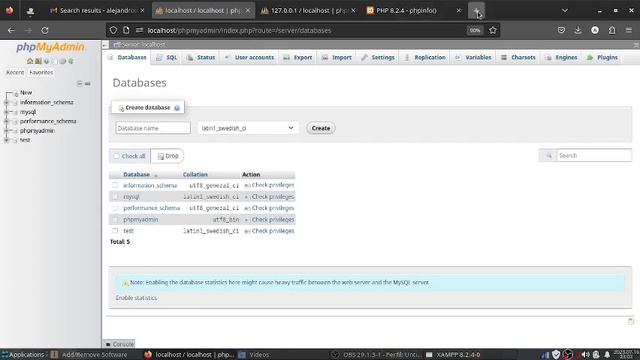The height and width of the screenshot is (360, 640).
Task: Open Plugins tab
Action: pos(602,58)
